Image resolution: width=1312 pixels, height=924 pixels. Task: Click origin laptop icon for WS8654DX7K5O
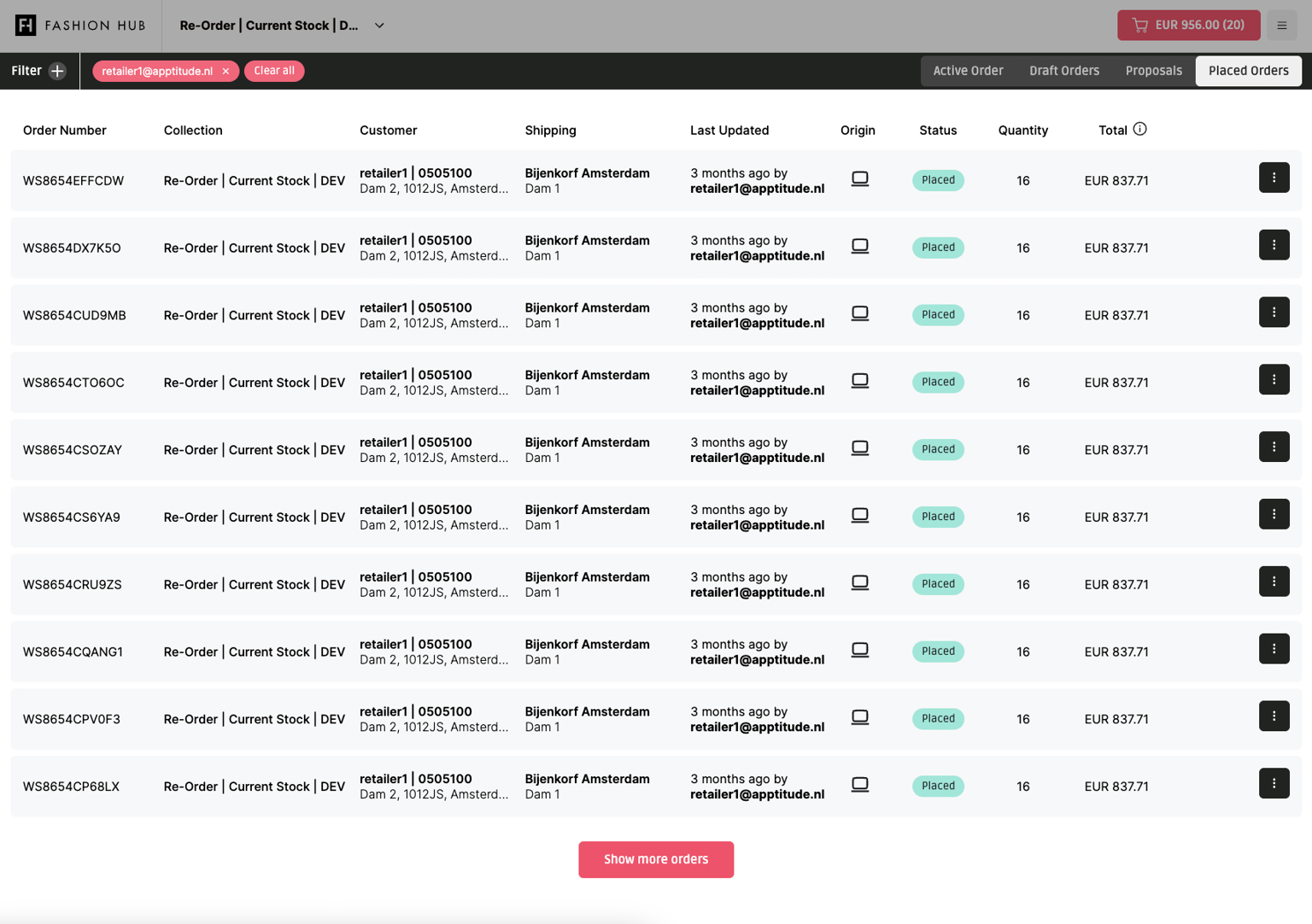pos(859,246)
